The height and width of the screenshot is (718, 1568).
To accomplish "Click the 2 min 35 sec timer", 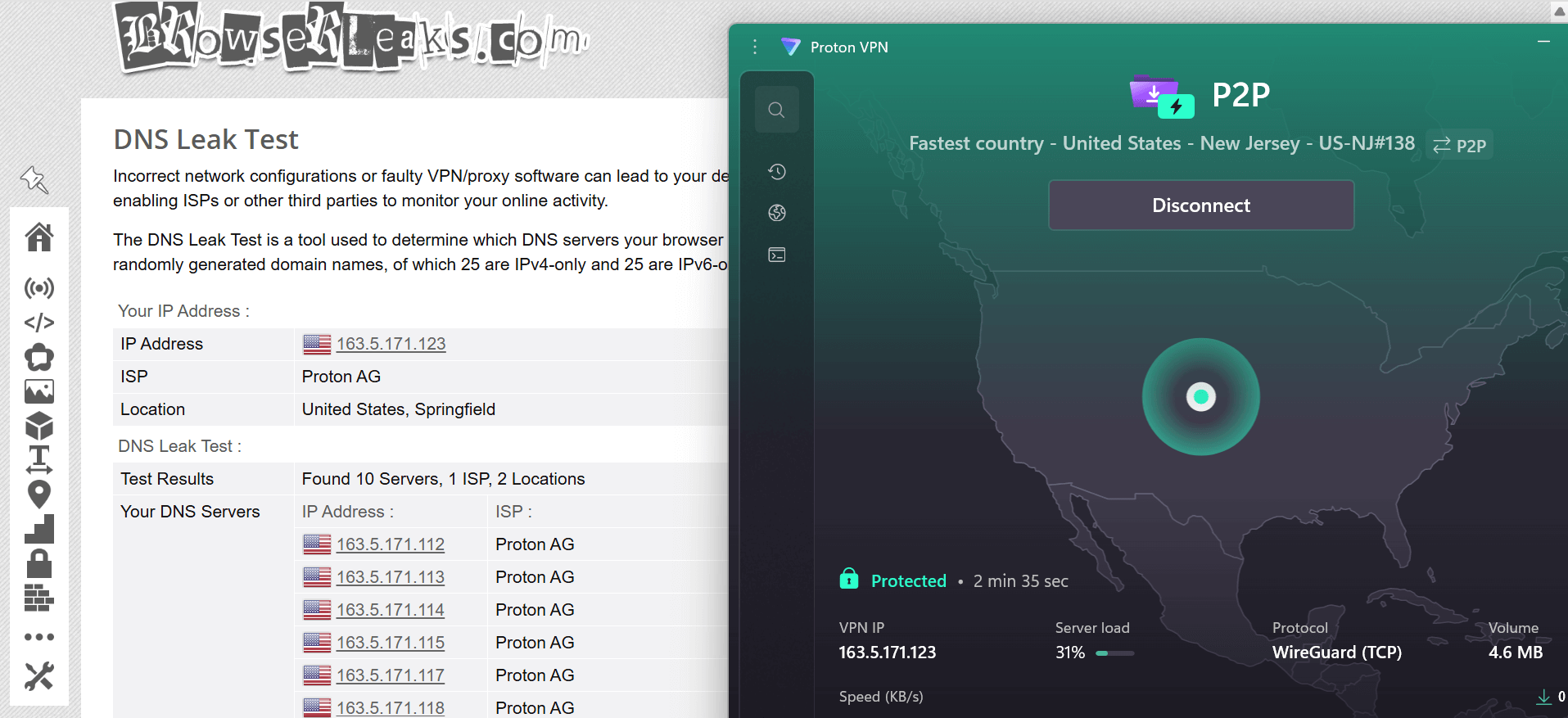I will [x=1020, y=580].
